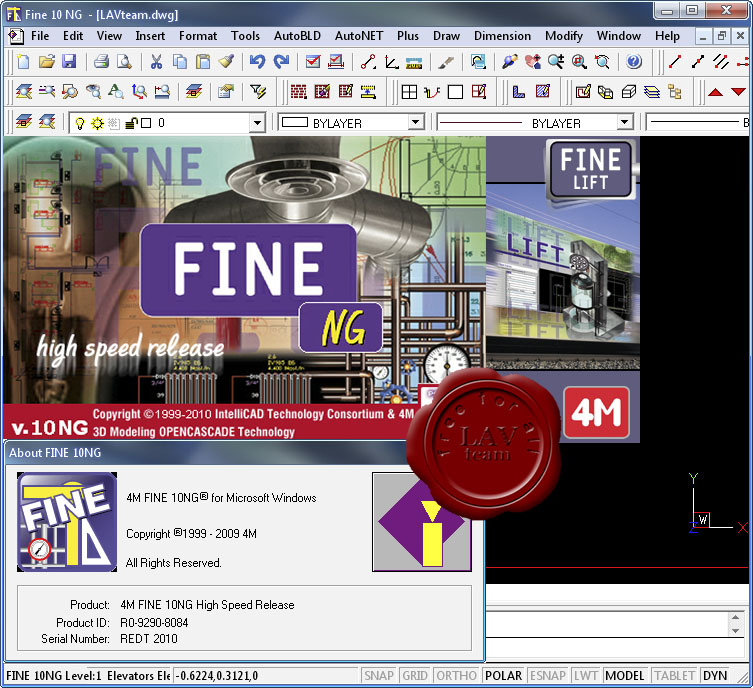Toggle ORTHO mode in status bar
The height and width of the screenshot is (688, 753).
456,676
